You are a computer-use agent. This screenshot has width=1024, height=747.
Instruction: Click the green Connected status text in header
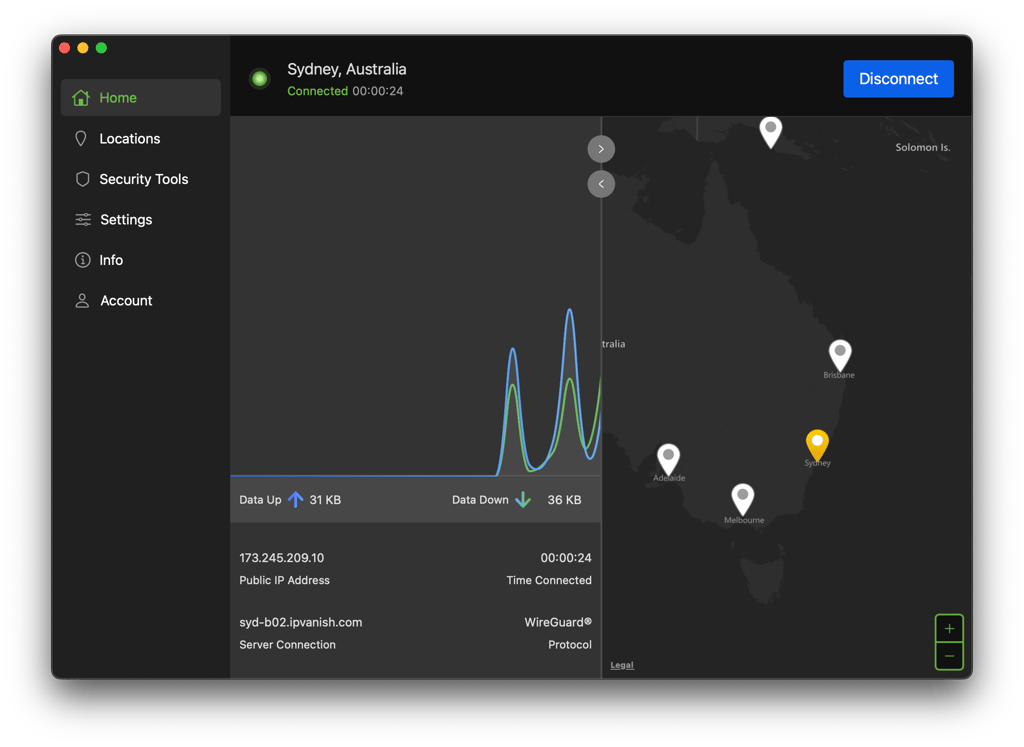[317, 91]
